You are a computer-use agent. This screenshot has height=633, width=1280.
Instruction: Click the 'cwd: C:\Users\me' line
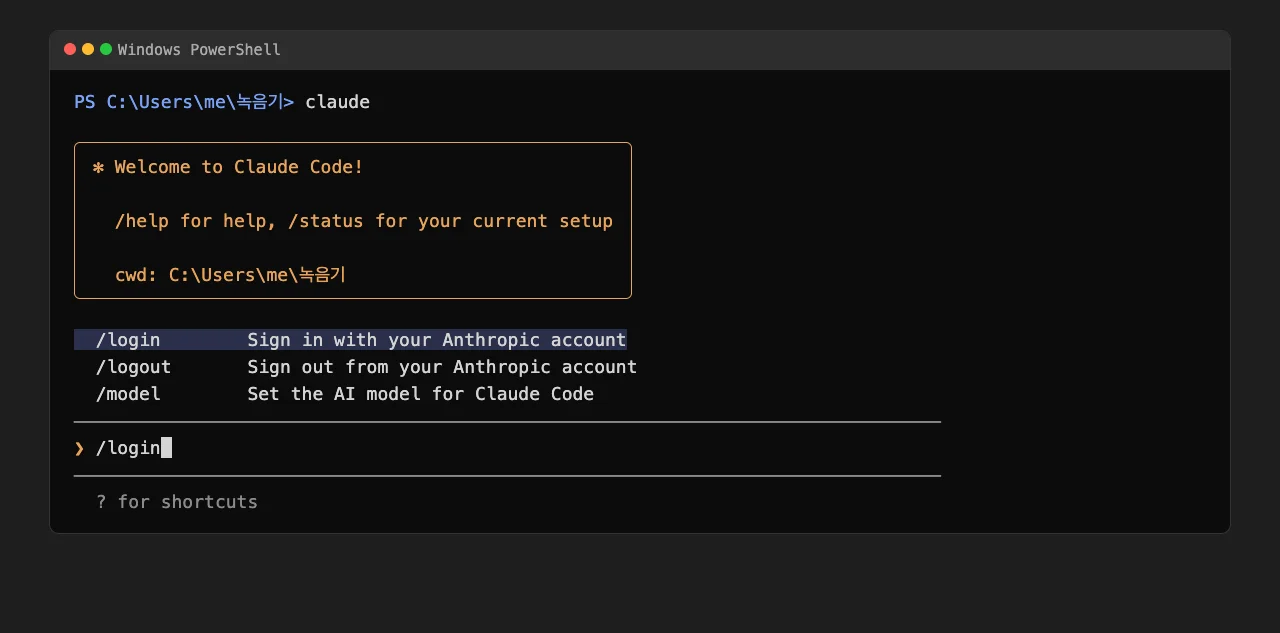[x=230, y=275]
